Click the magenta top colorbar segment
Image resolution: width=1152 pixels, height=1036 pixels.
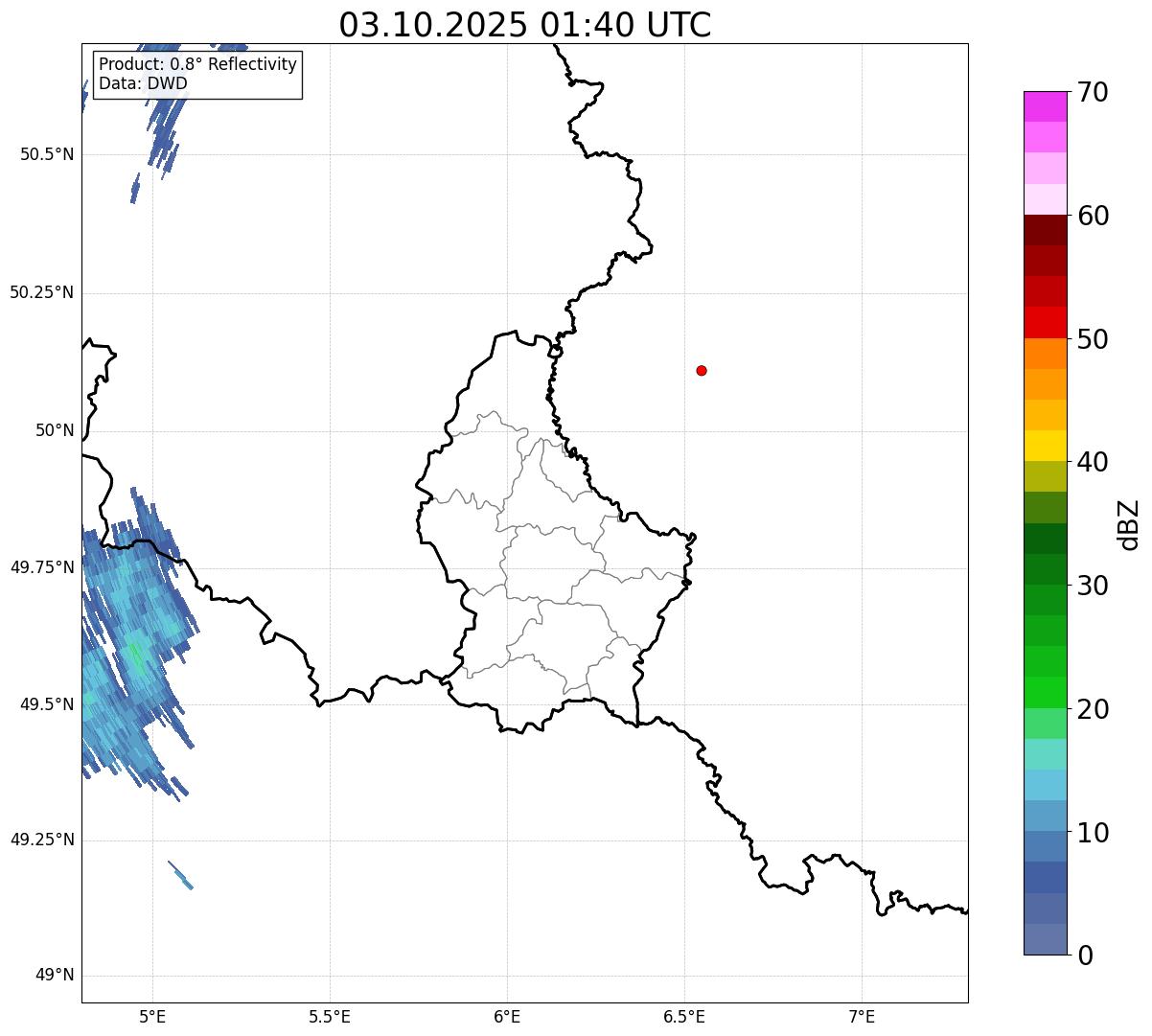(1045, 106)
